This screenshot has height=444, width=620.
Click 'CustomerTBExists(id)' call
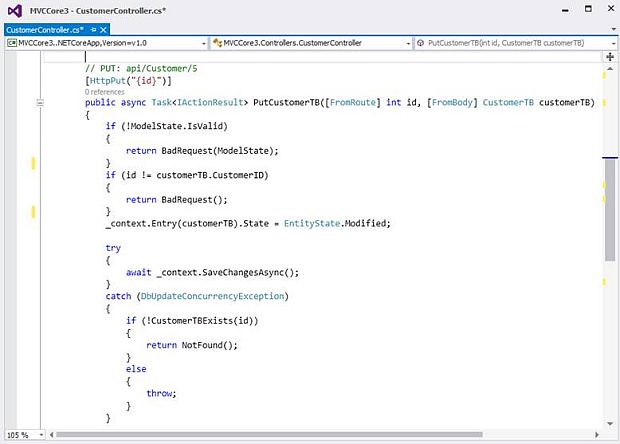[202, 321]
